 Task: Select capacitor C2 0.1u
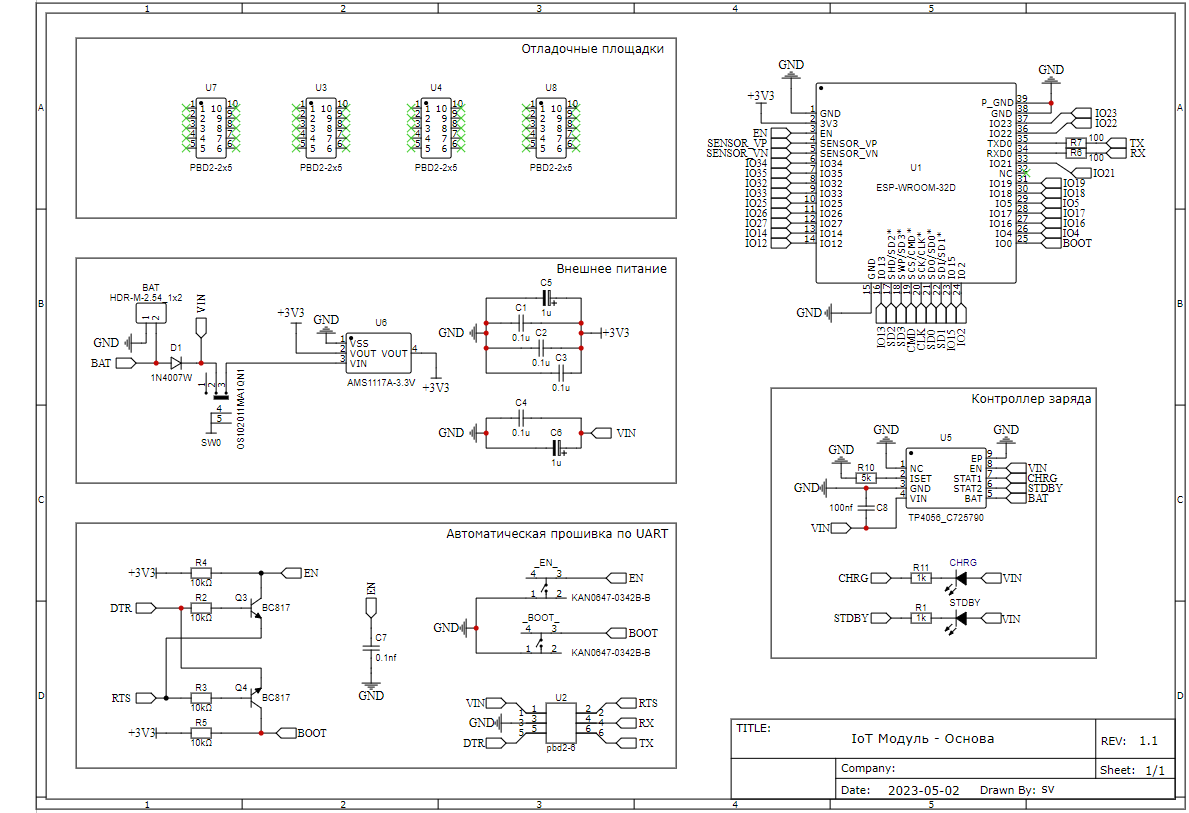coord(541,348)
